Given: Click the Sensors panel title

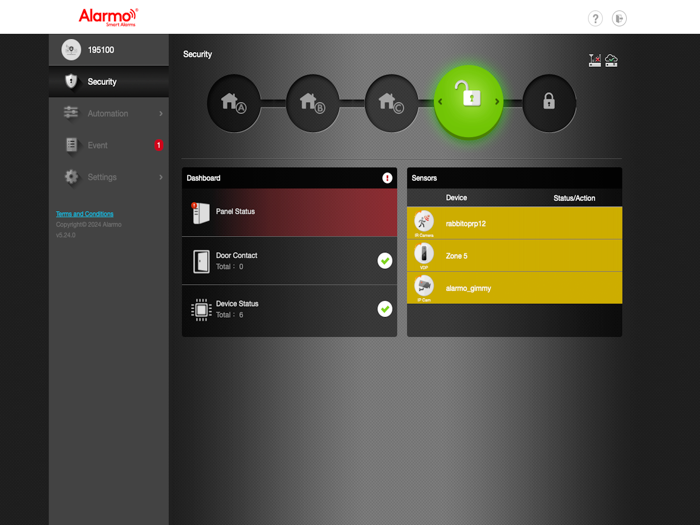Looking at the screenshot, I should pyautogui.click(x=424, y=178).
